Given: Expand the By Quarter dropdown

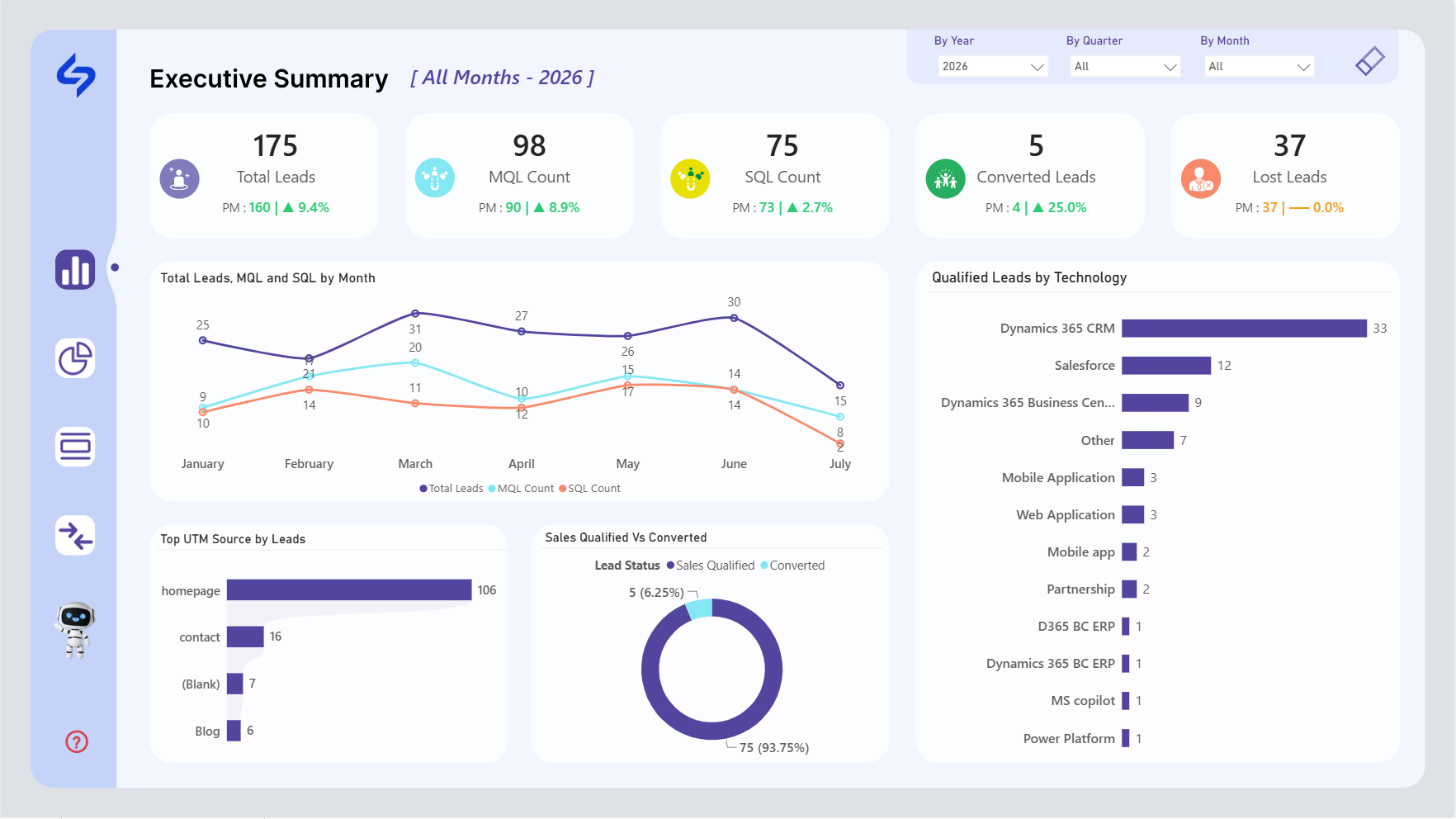Looking at the screenshot, I should pos(1125,66).
